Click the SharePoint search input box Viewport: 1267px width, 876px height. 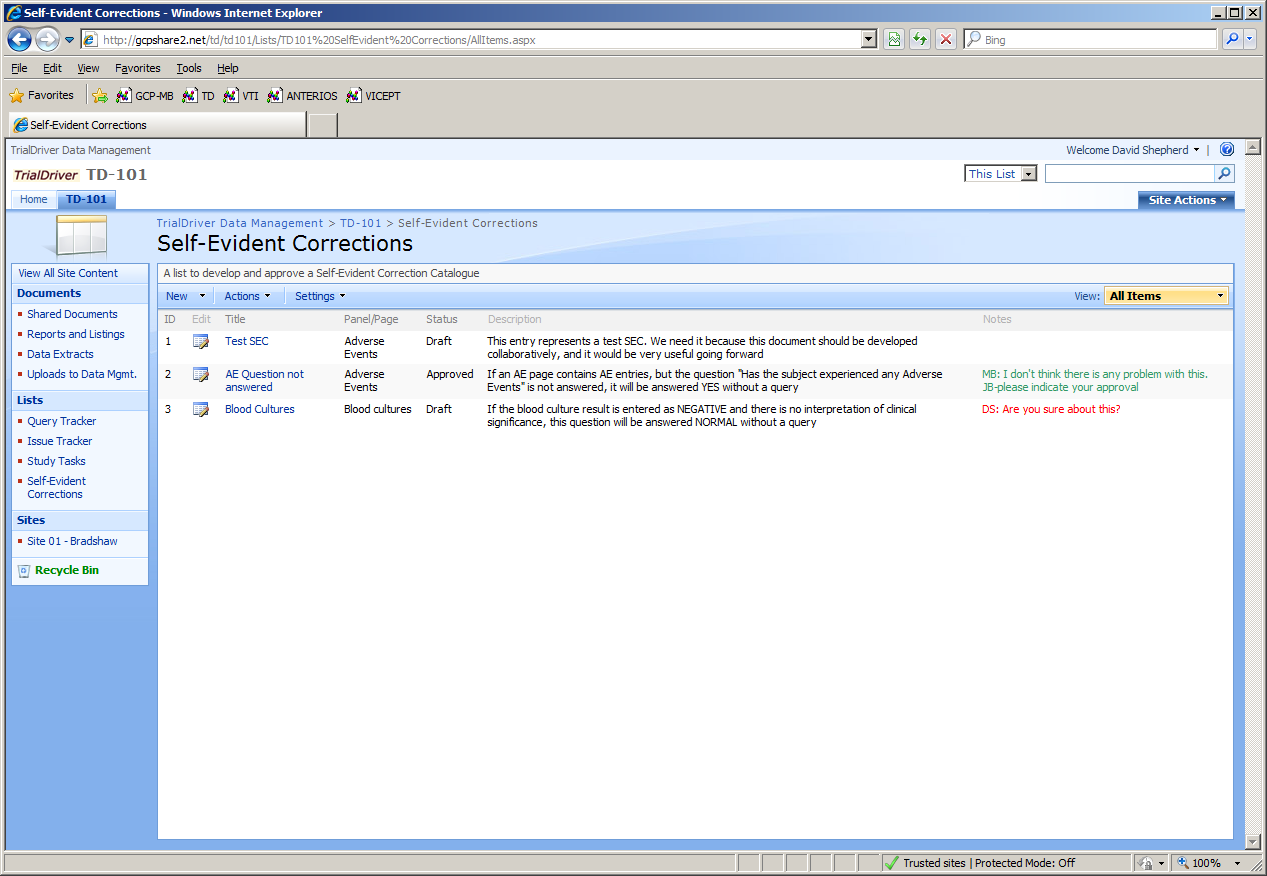tap(1129, 174)
